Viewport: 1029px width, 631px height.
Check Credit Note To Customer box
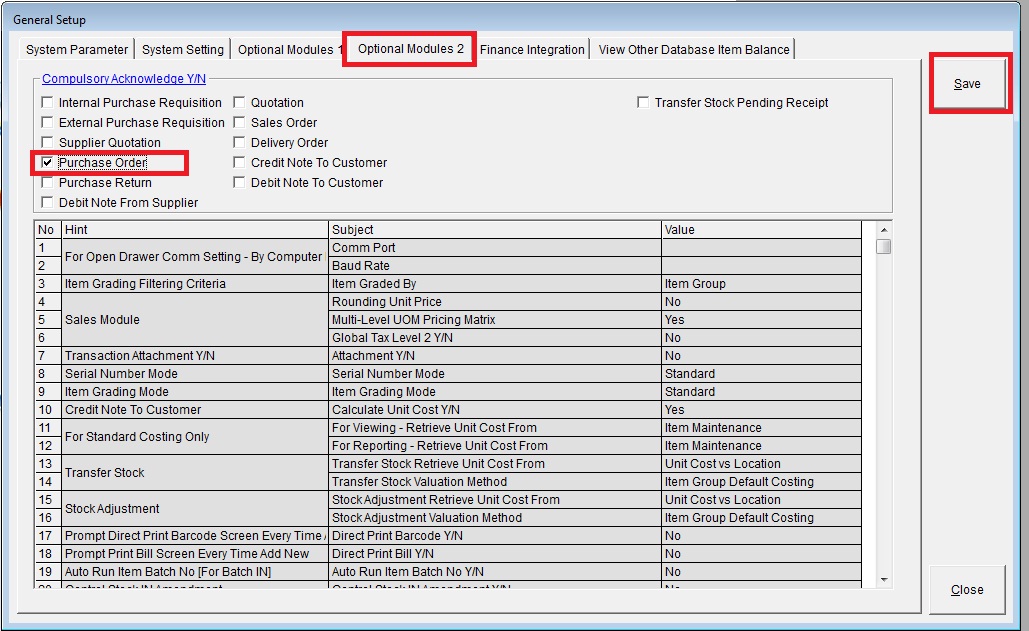coord(240,163)
